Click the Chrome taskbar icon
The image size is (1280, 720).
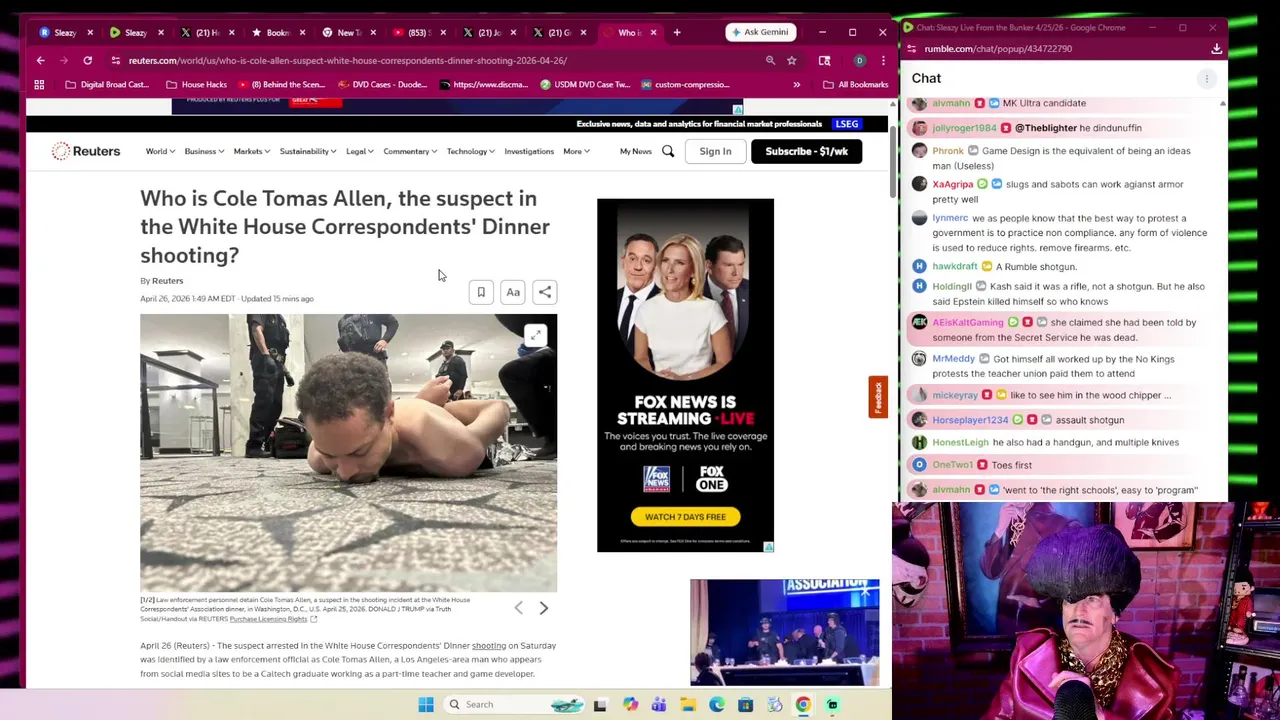tap(803, 704)
